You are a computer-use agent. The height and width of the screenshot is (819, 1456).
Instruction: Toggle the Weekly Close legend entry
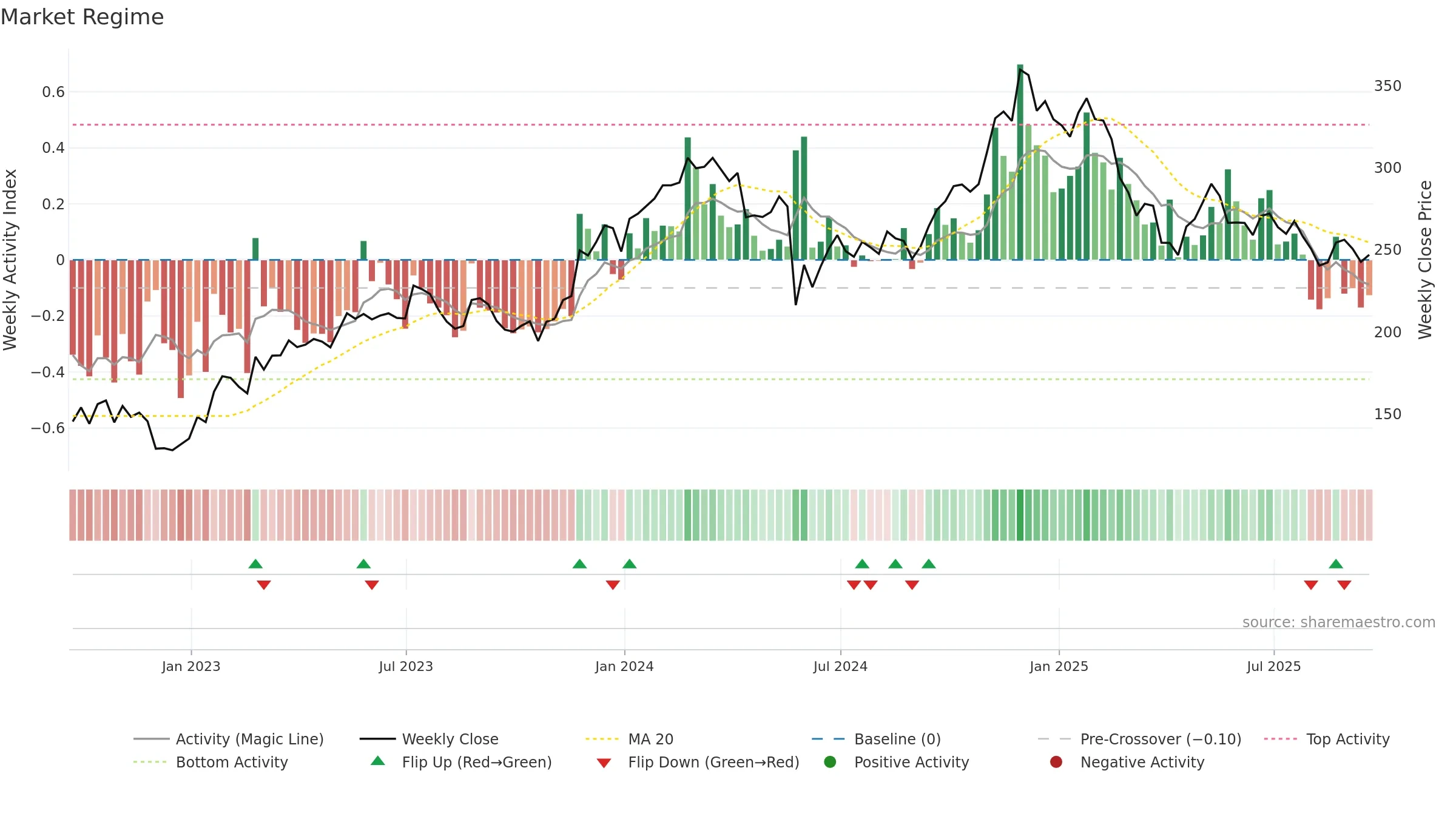point(429,739)
